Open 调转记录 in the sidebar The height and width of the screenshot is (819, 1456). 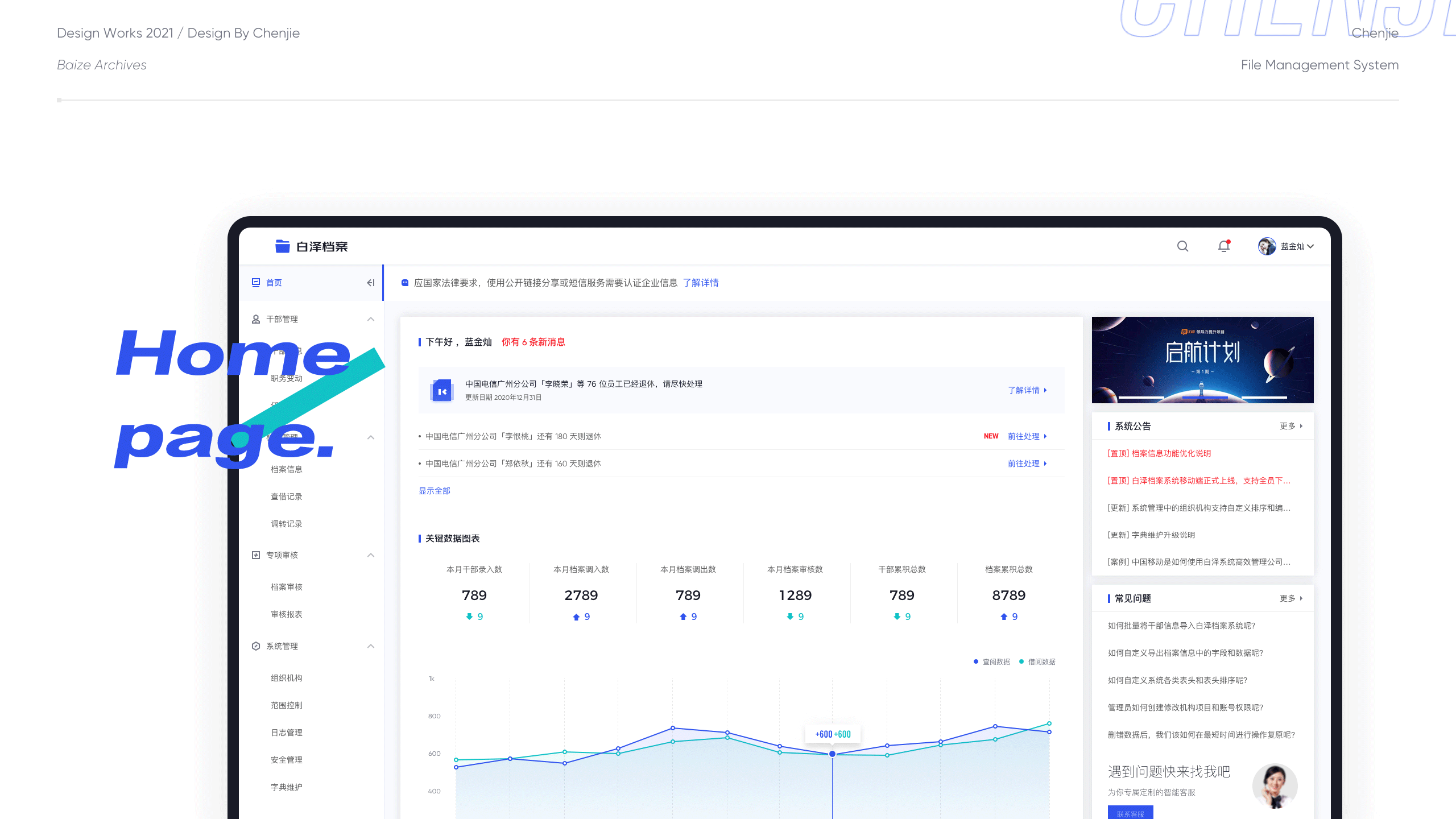287,524
